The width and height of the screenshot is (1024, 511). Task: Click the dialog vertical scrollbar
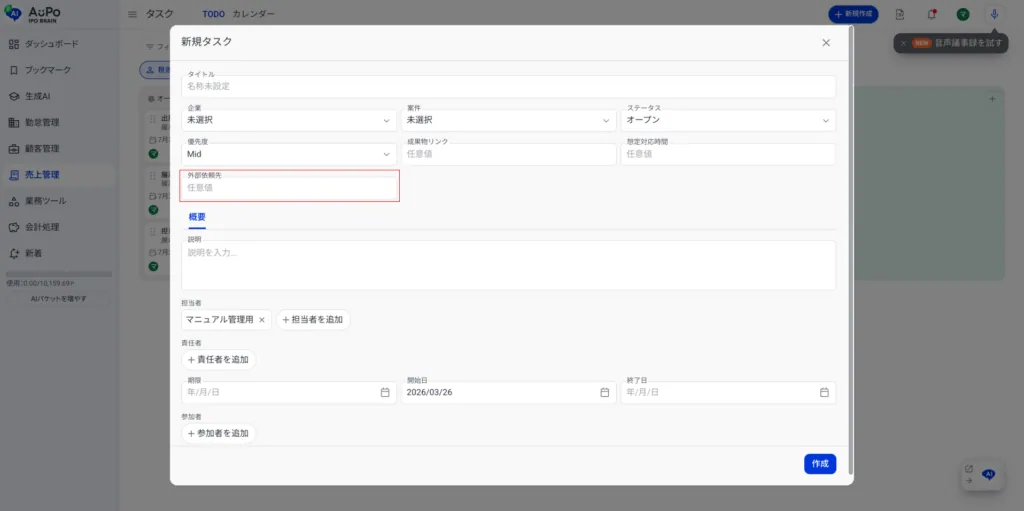click(850, 248)
